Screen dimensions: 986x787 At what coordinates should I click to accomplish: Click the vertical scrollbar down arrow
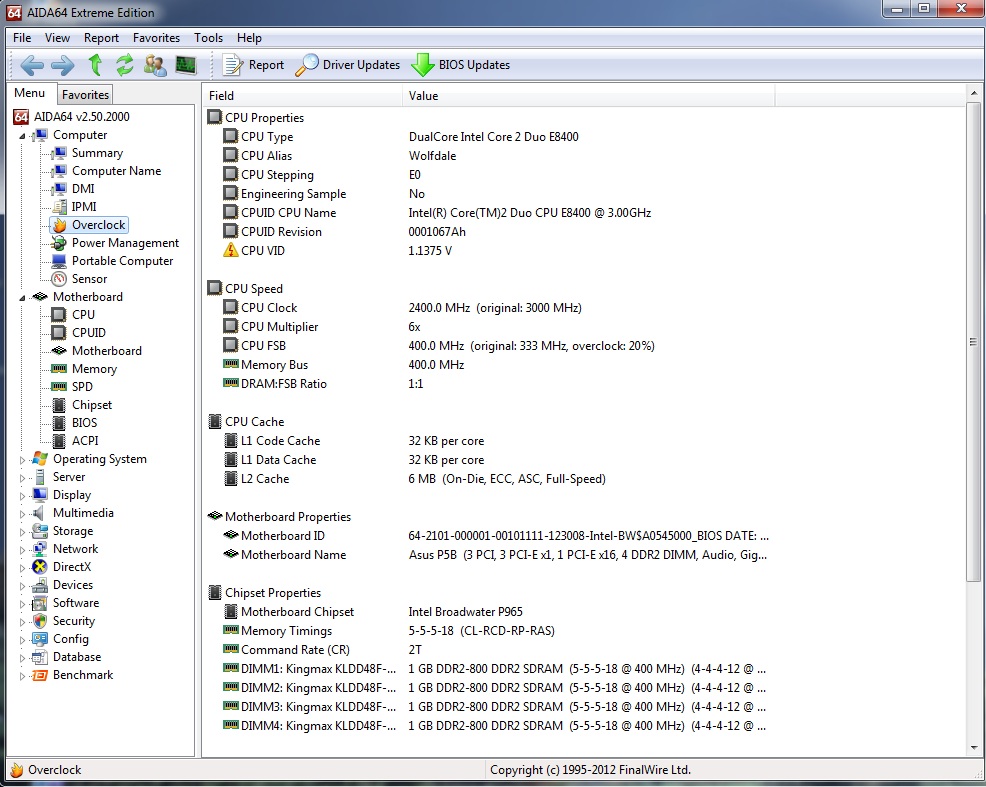[974, 748]
